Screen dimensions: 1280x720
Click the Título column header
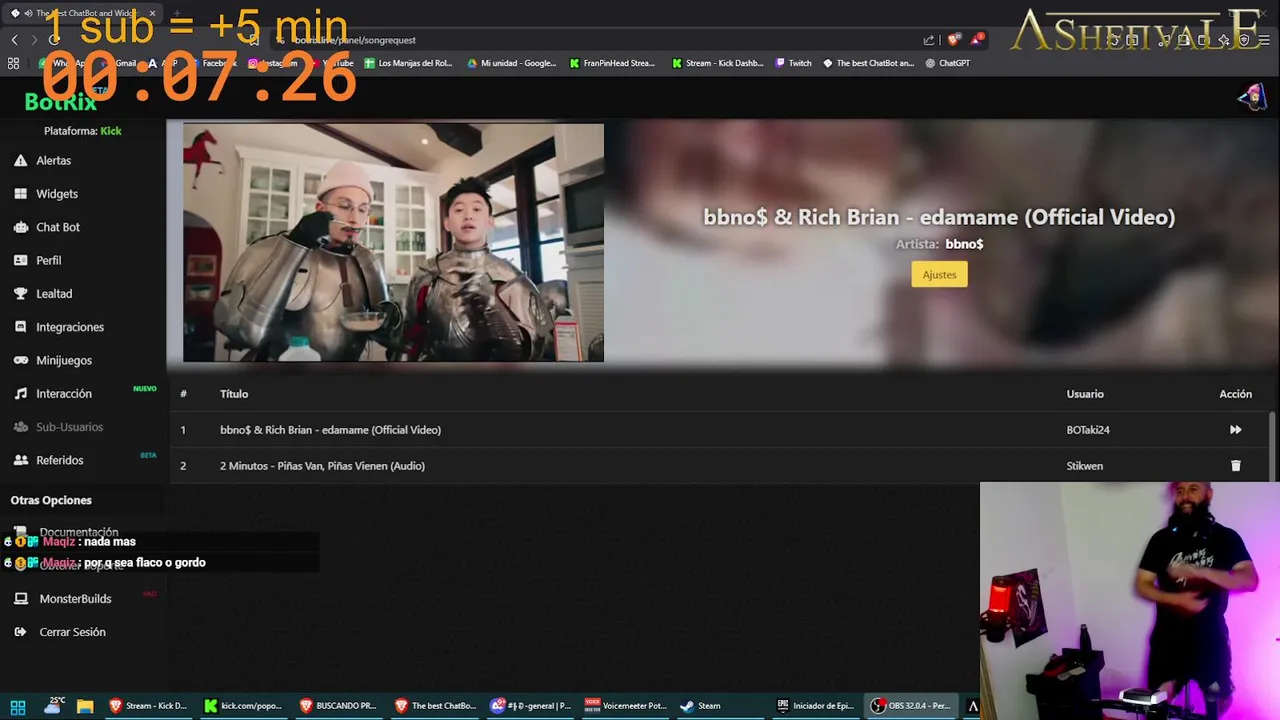point(234,394)
